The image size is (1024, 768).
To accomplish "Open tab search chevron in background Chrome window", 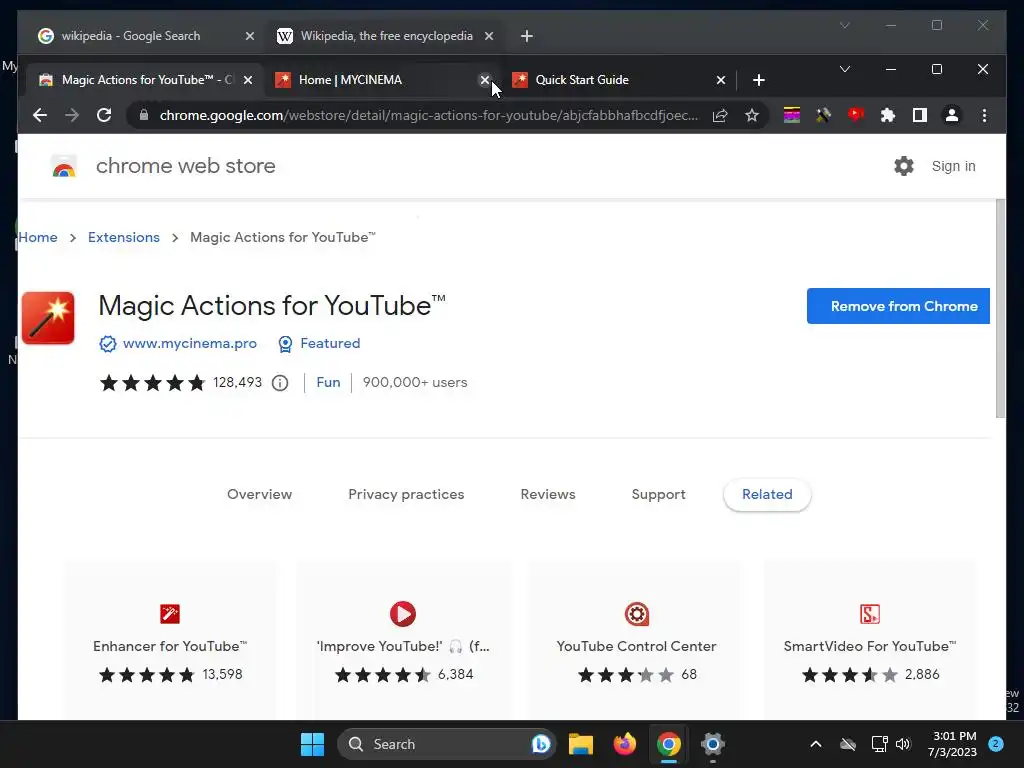I will click(844, 25).
